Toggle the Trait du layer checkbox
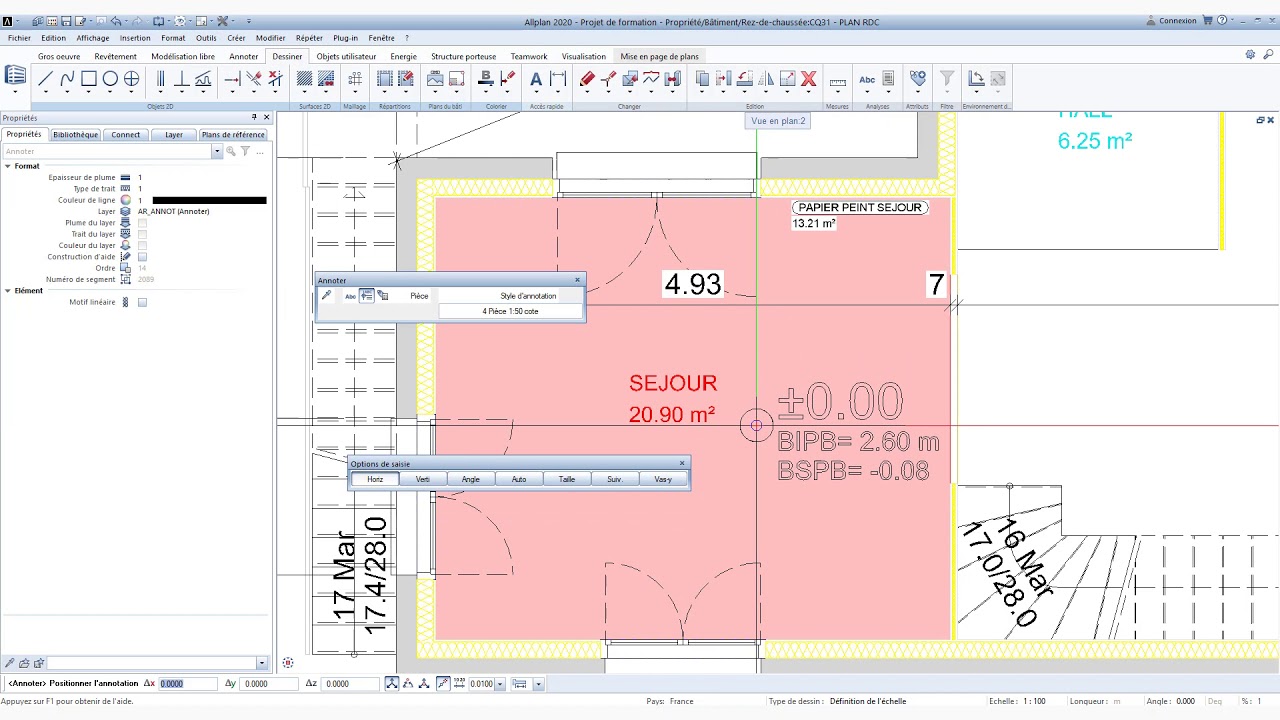1280x720 pixels. click(x=142, y=234)
